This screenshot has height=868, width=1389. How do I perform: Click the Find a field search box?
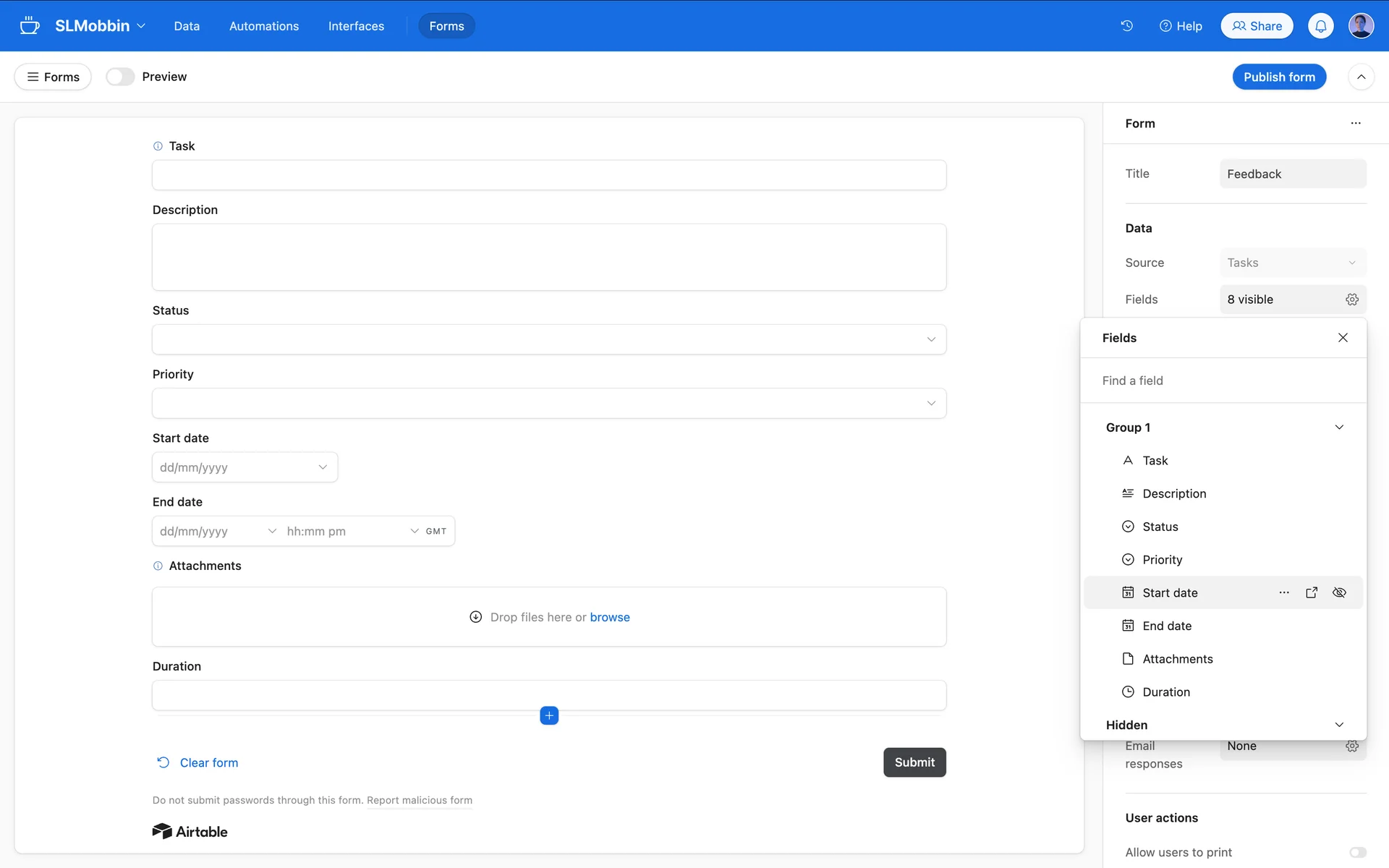click(1223, 380)
